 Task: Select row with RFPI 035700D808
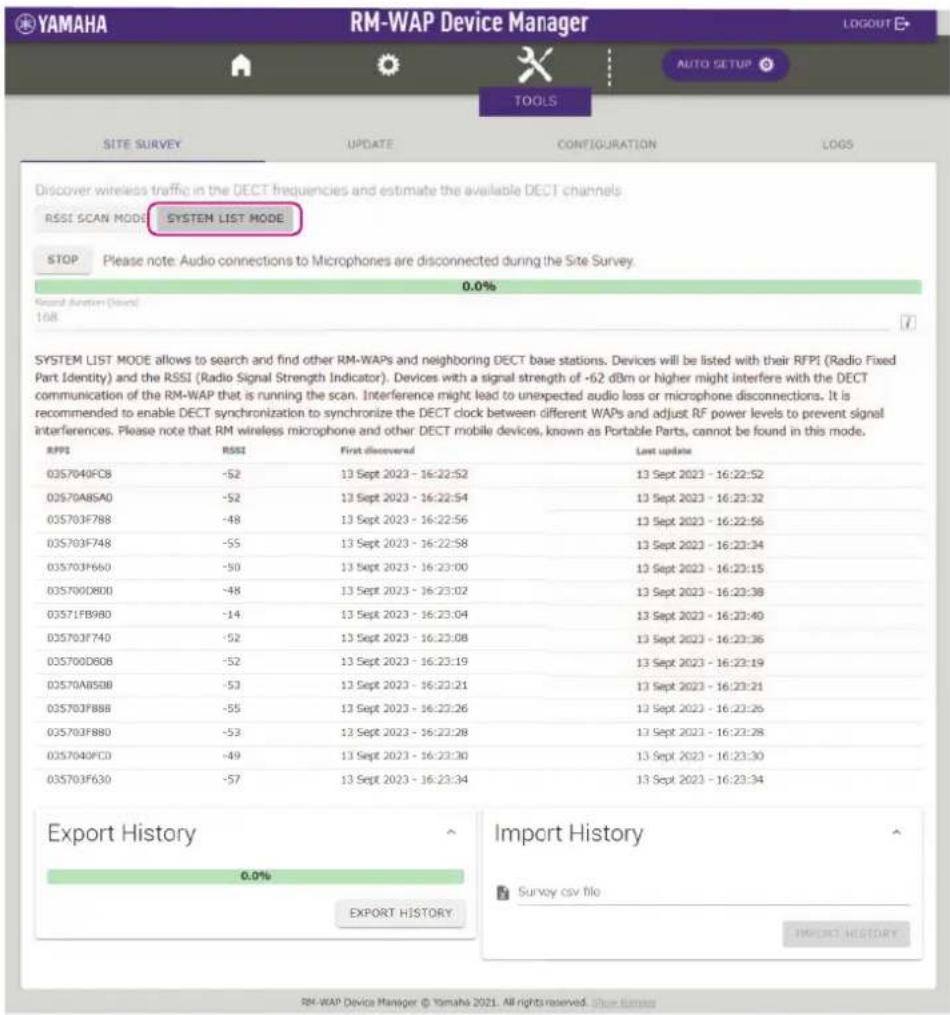coord(478,662)
